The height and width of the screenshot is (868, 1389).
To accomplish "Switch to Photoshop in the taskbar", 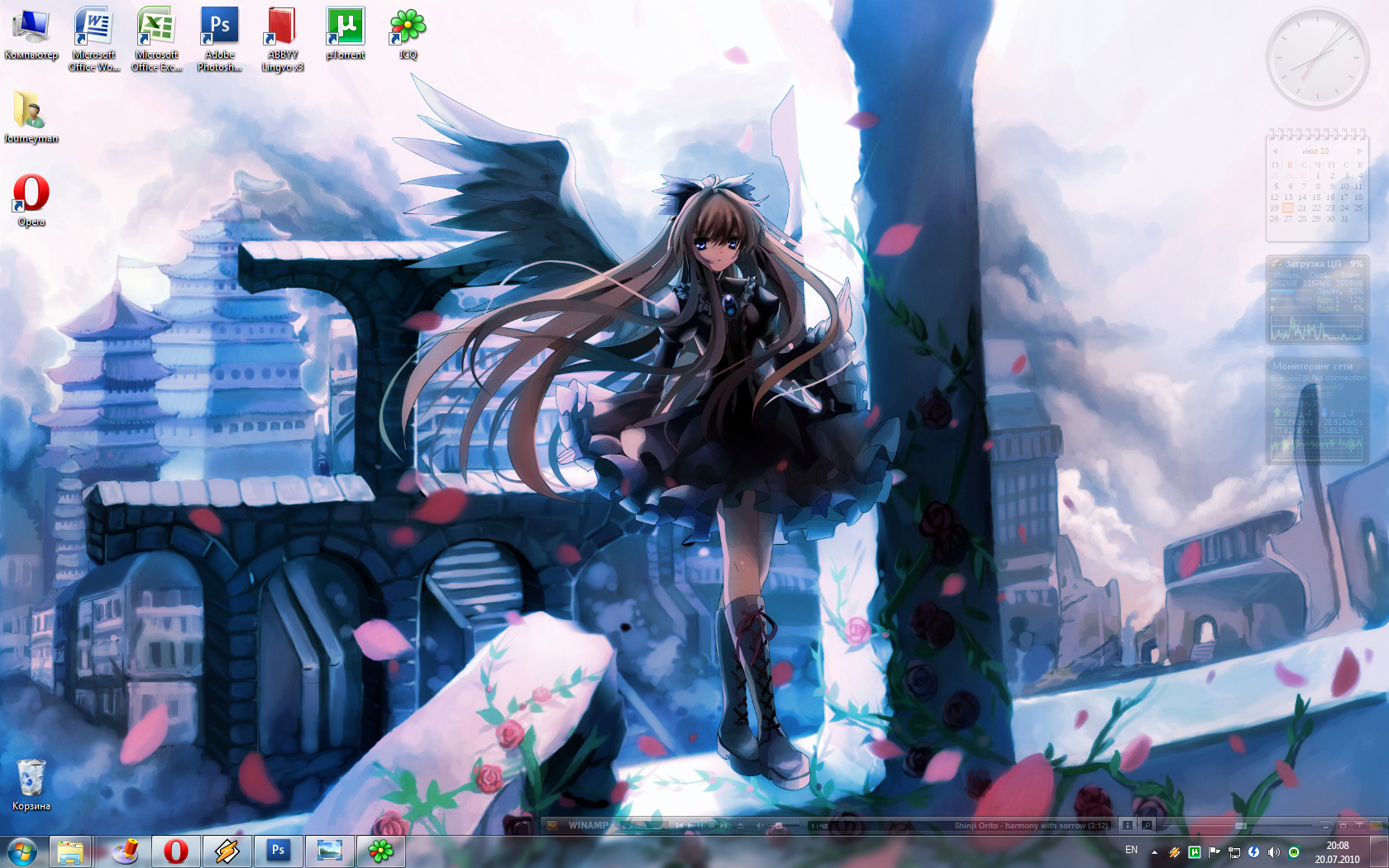I will point(279,851).
